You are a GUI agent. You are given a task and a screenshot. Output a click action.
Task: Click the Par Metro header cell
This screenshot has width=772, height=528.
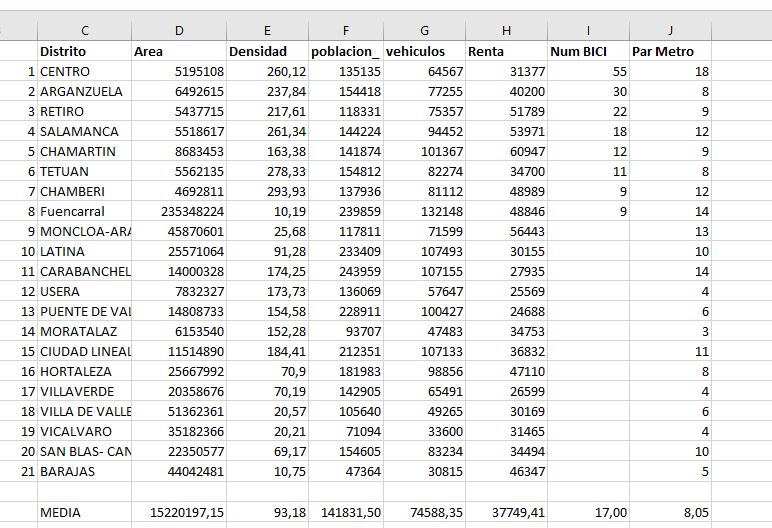pyautogui.click(x=671, y=51)
